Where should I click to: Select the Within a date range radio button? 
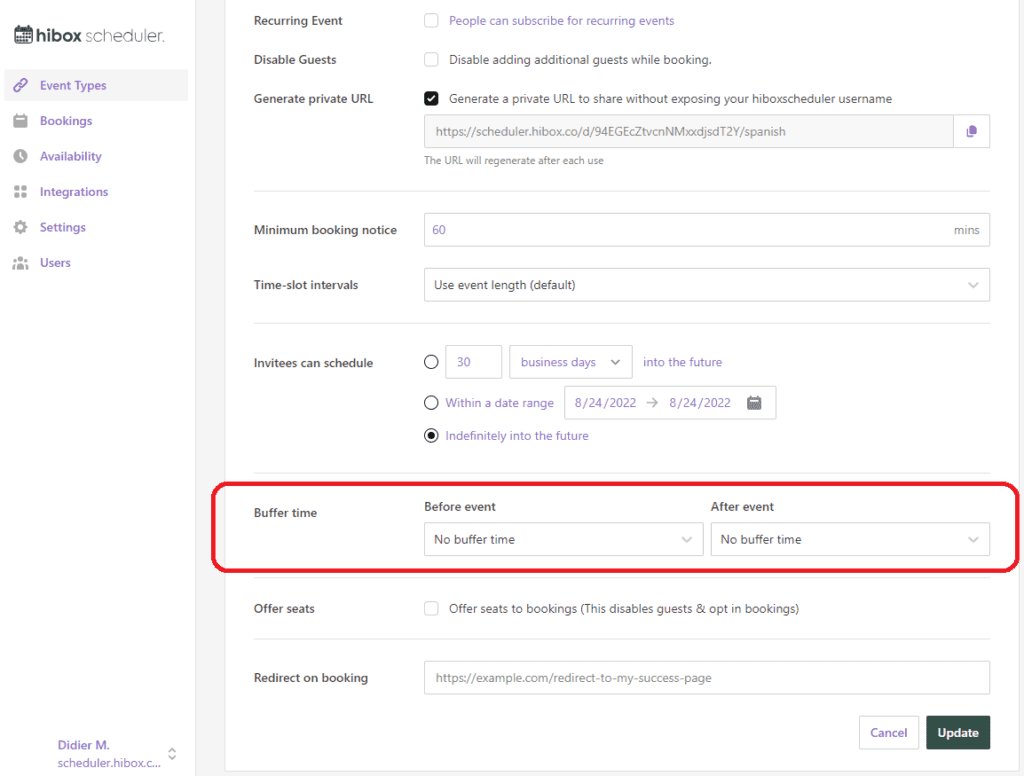pos(431,402)
